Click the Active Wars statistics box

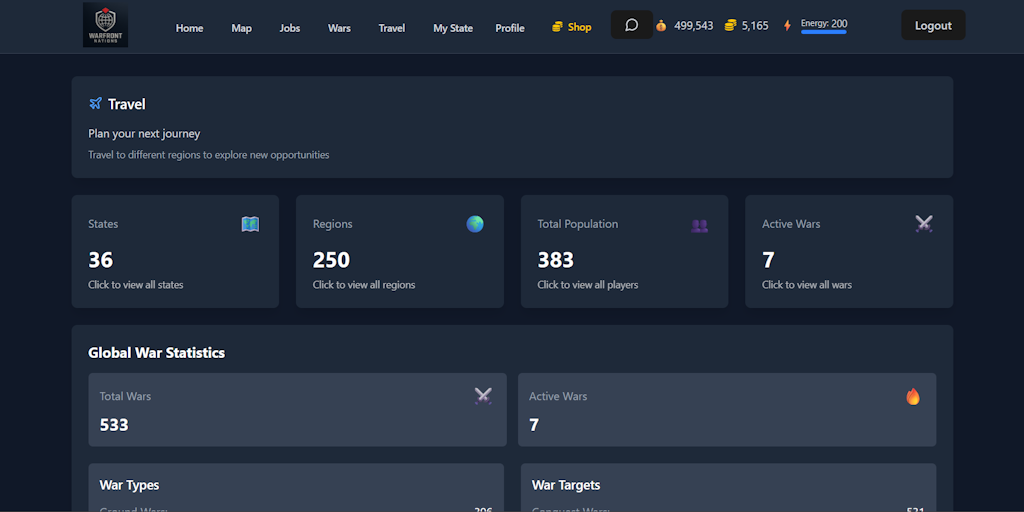pos(727,409)
